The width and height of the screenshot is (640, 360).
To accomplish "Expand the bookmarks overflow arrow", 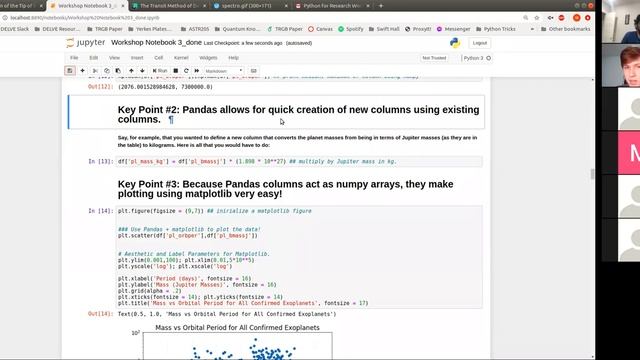I will [532, 29].
